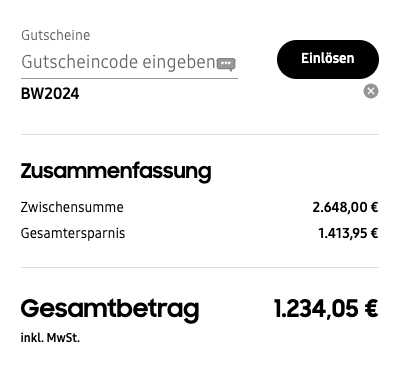Screen dimensions: 401x369
Task: Click the euro sign in the total amount
Action: [371, 308]
